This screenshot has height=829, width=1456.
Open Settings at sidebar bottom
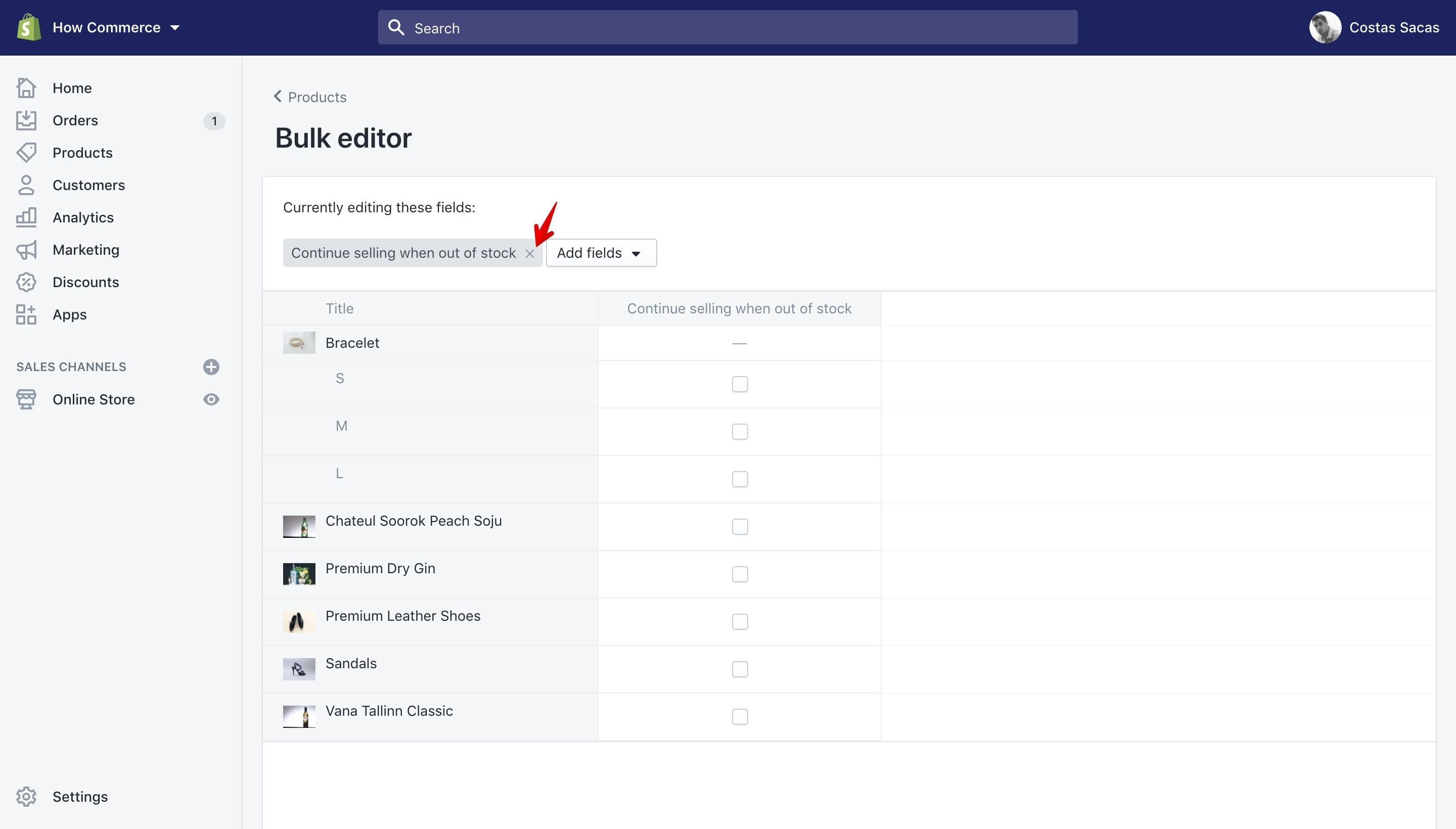coord(80,797)
